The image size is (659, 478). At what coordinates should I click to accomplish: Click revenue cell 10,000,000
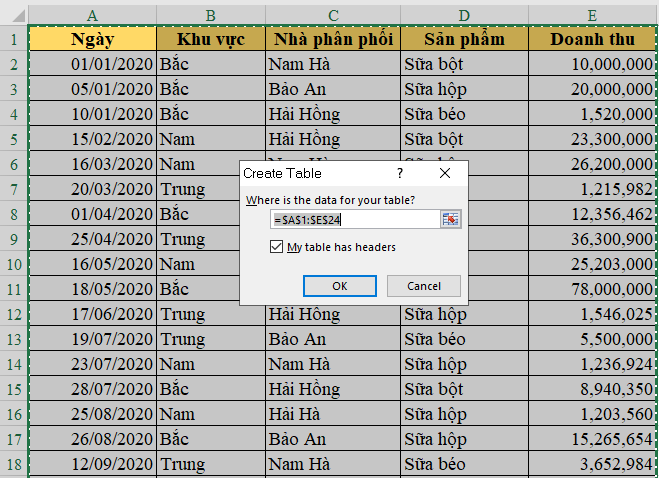point(593,64)
